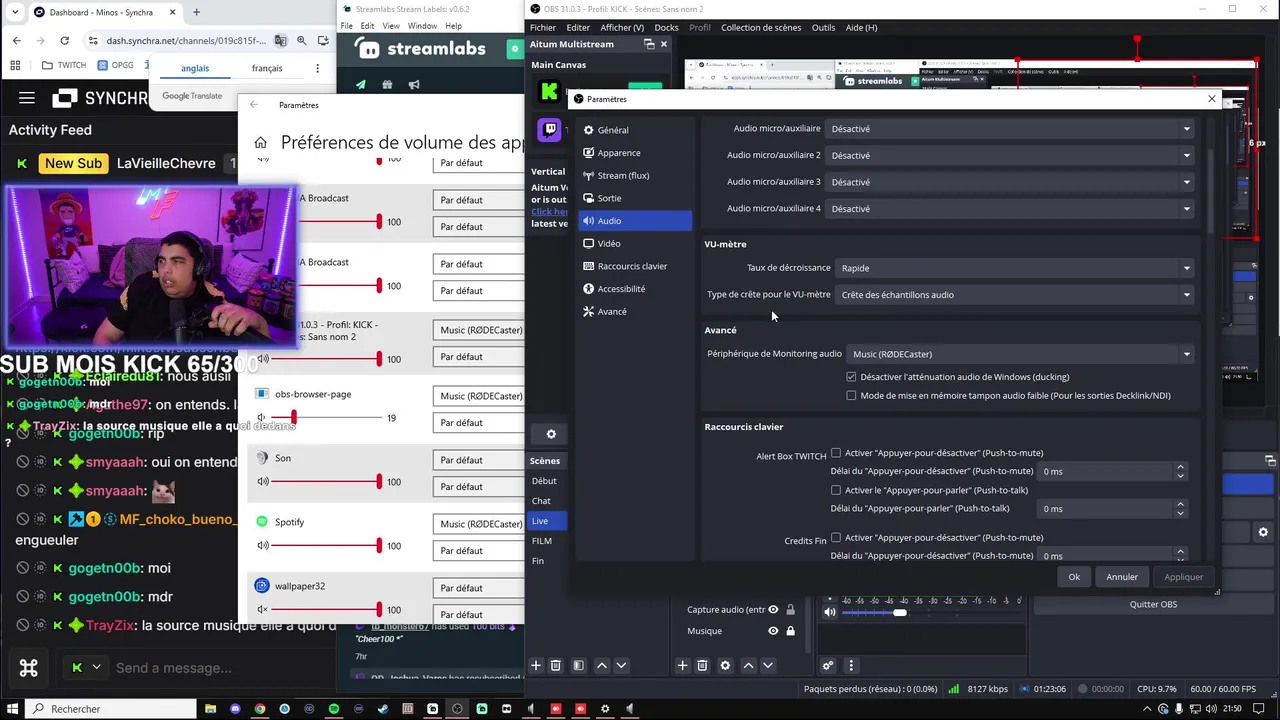Click Streamlabs gift icon

(x=387, y=85)
